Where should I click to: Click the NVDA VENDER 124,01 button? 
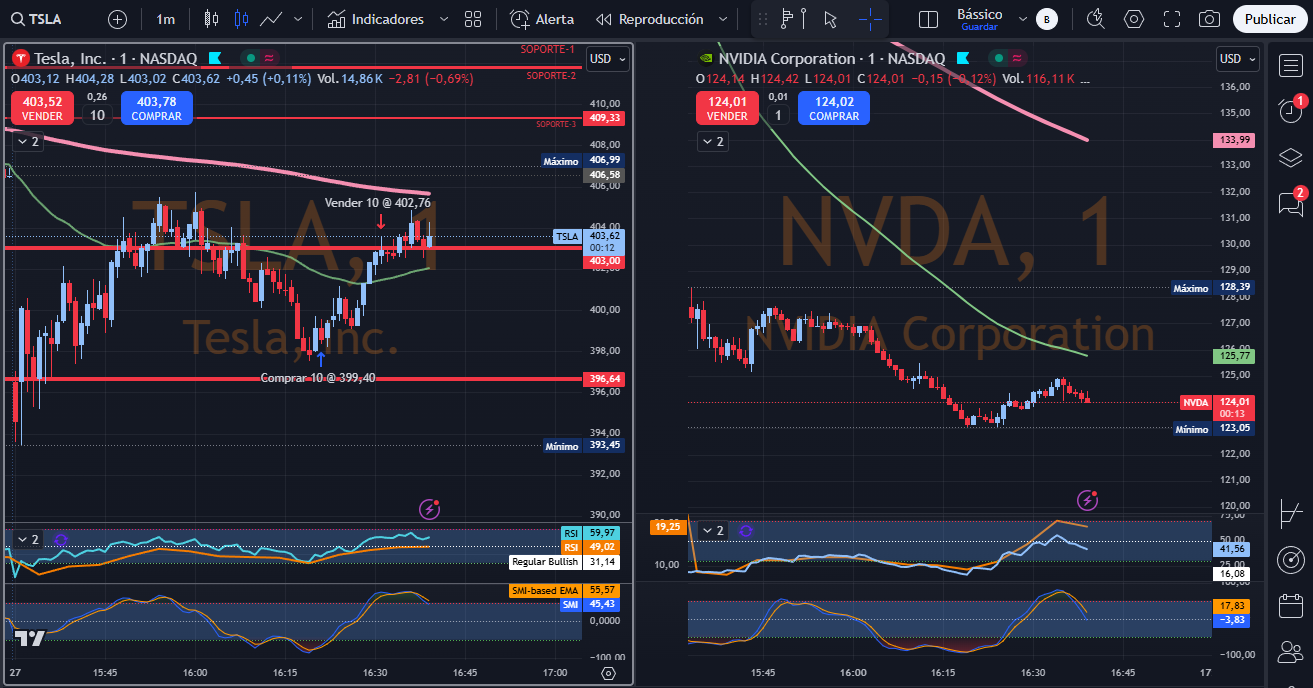[x=727, y=108]
